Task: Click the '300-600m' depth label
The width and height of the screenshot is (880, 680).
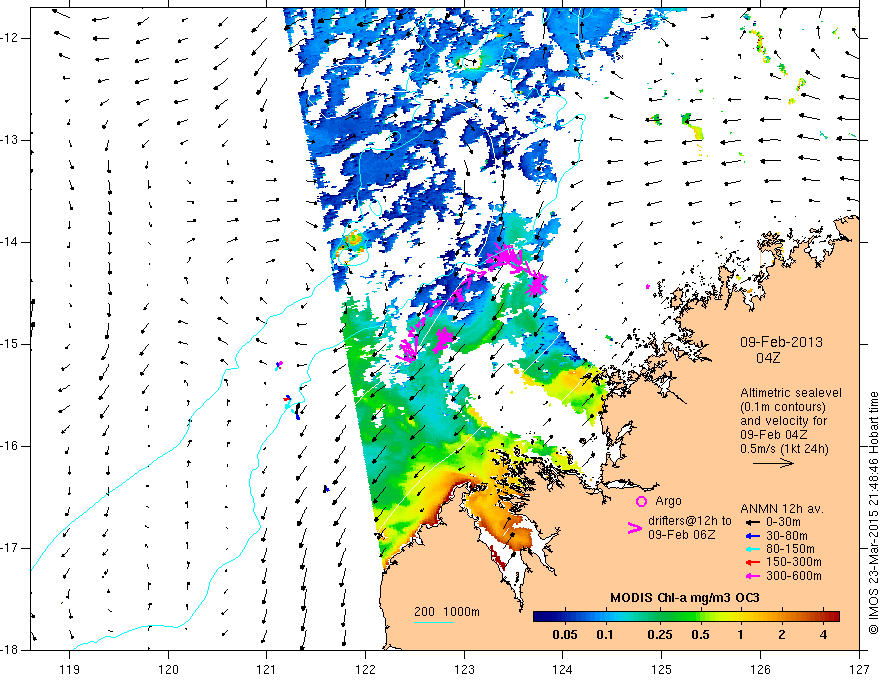Action: 794,576
